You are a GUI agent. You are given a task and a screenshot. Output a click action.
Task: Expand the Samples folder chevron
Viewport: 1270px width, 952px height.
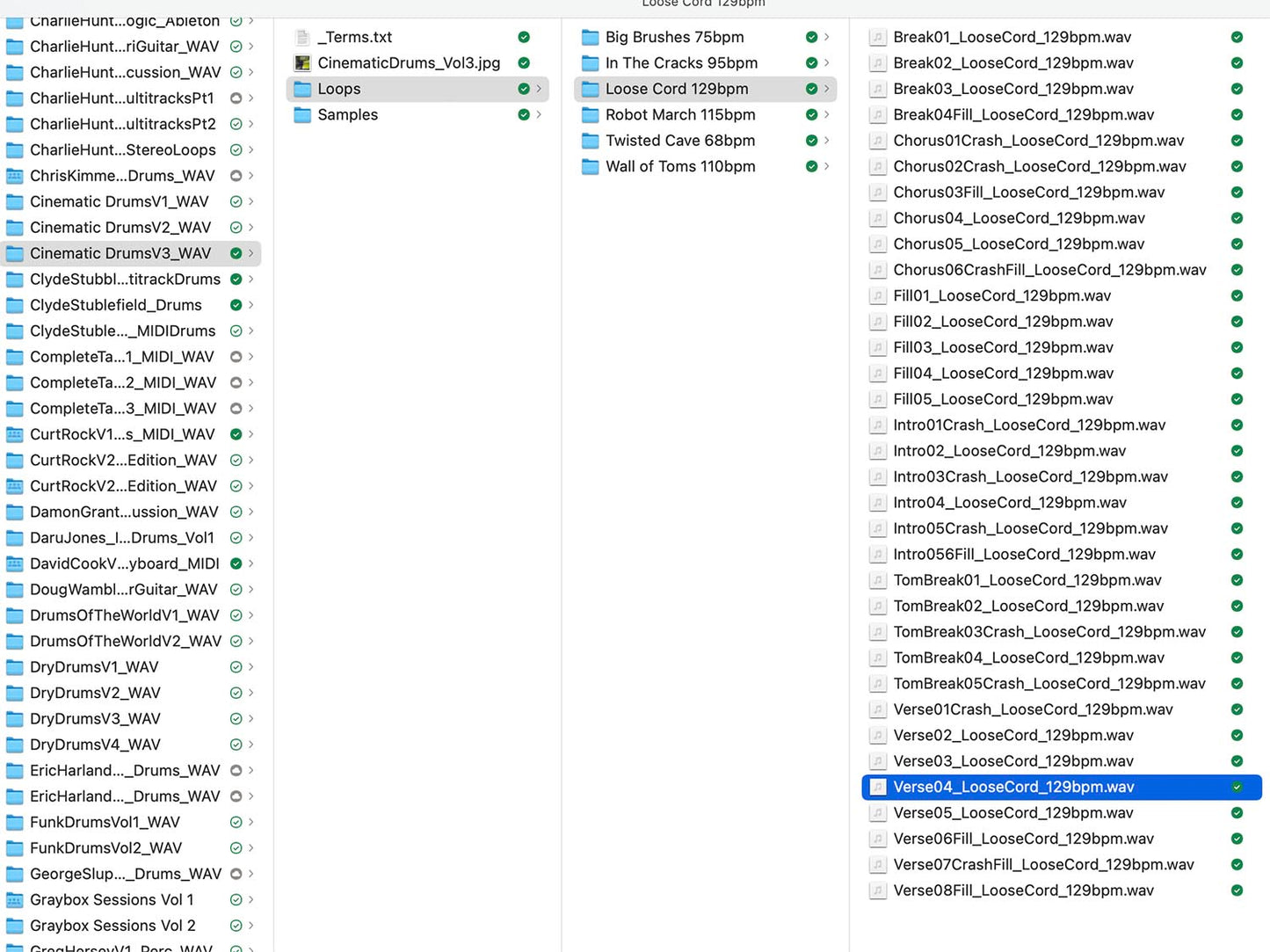[x=539, y=115]
